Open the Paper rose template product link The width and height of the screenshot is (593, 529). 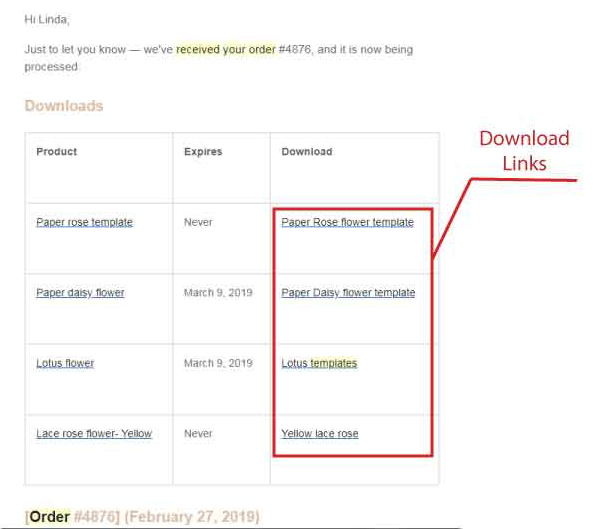84,222
